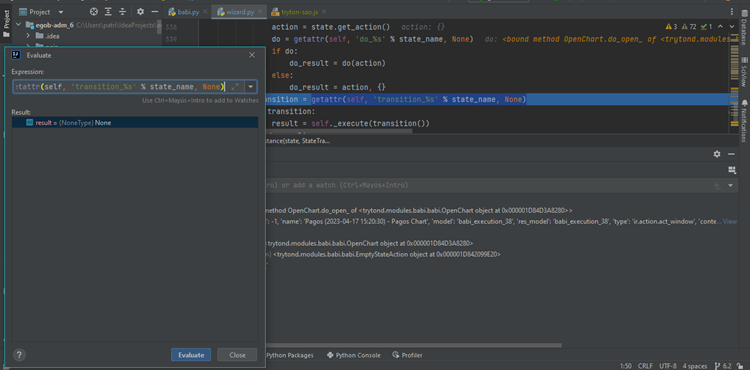Open debugger layout settings icon
The height and width of the screenshot is (370, 750).
tap(731, 170)
